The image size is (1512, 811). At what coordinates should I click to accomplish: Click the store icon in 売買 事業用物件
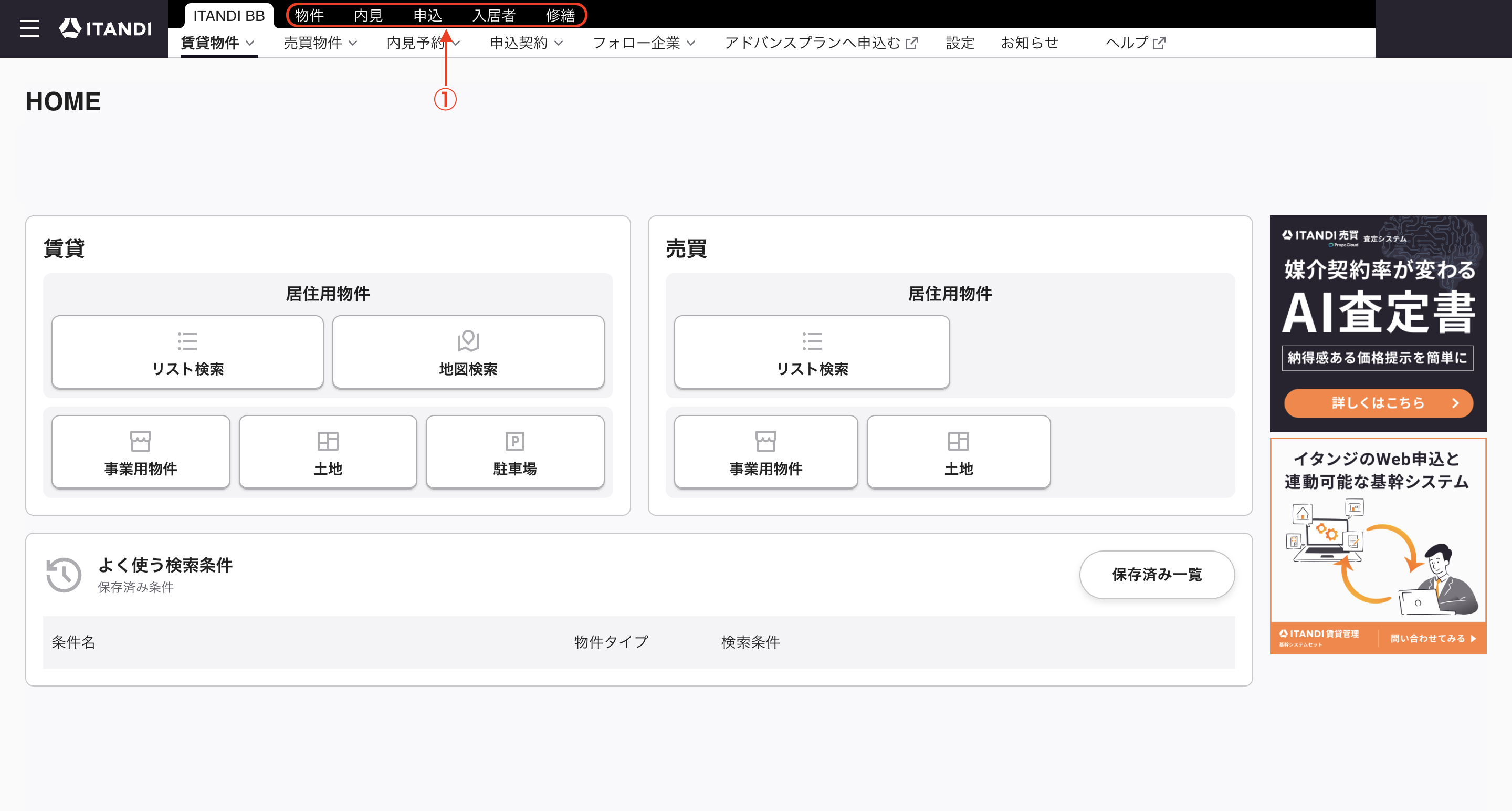[x=766, y=441]
